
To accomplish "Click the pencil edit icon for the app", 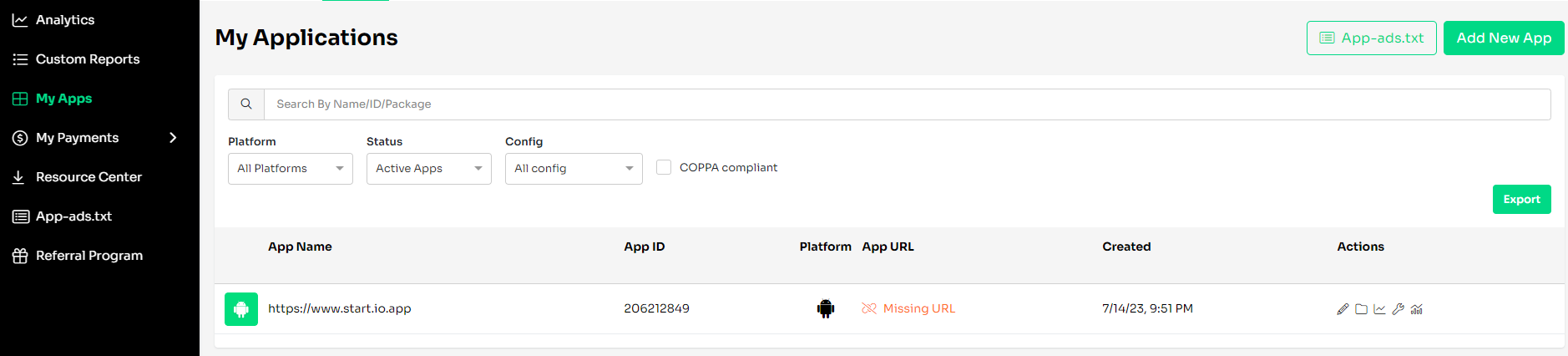I will pos(1343,309).
